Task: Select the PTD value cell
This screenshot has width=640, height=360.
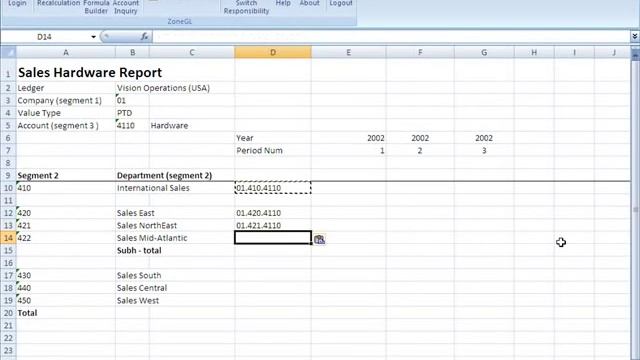Action: [x=132, y=113]
